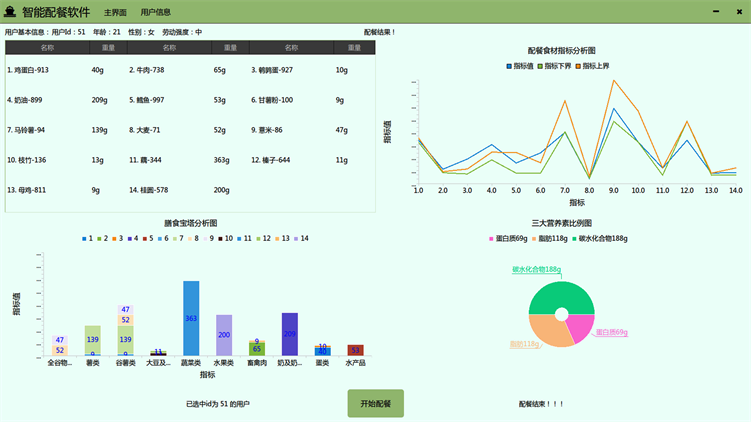Select the pink protein pie slice
Viewport: 751px width, 422px height.
(x=581, y=328)
